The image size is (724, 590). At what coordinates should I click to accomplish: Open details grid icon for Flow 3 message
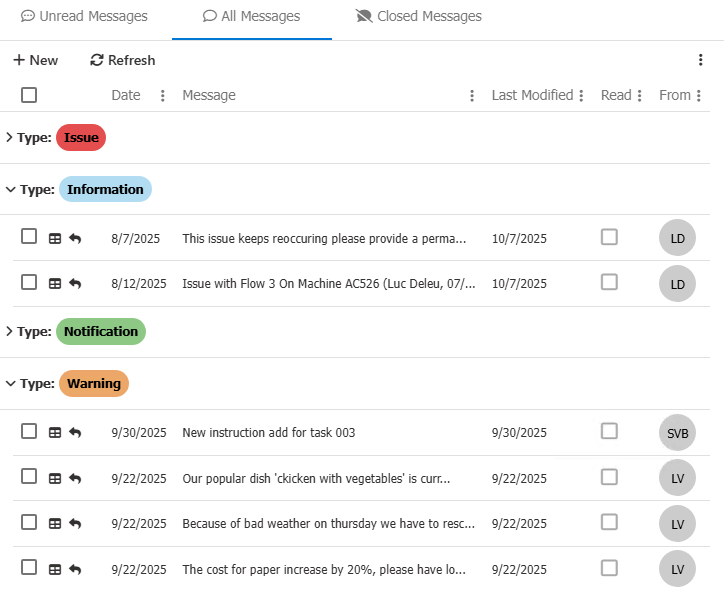tap(55, 283)
